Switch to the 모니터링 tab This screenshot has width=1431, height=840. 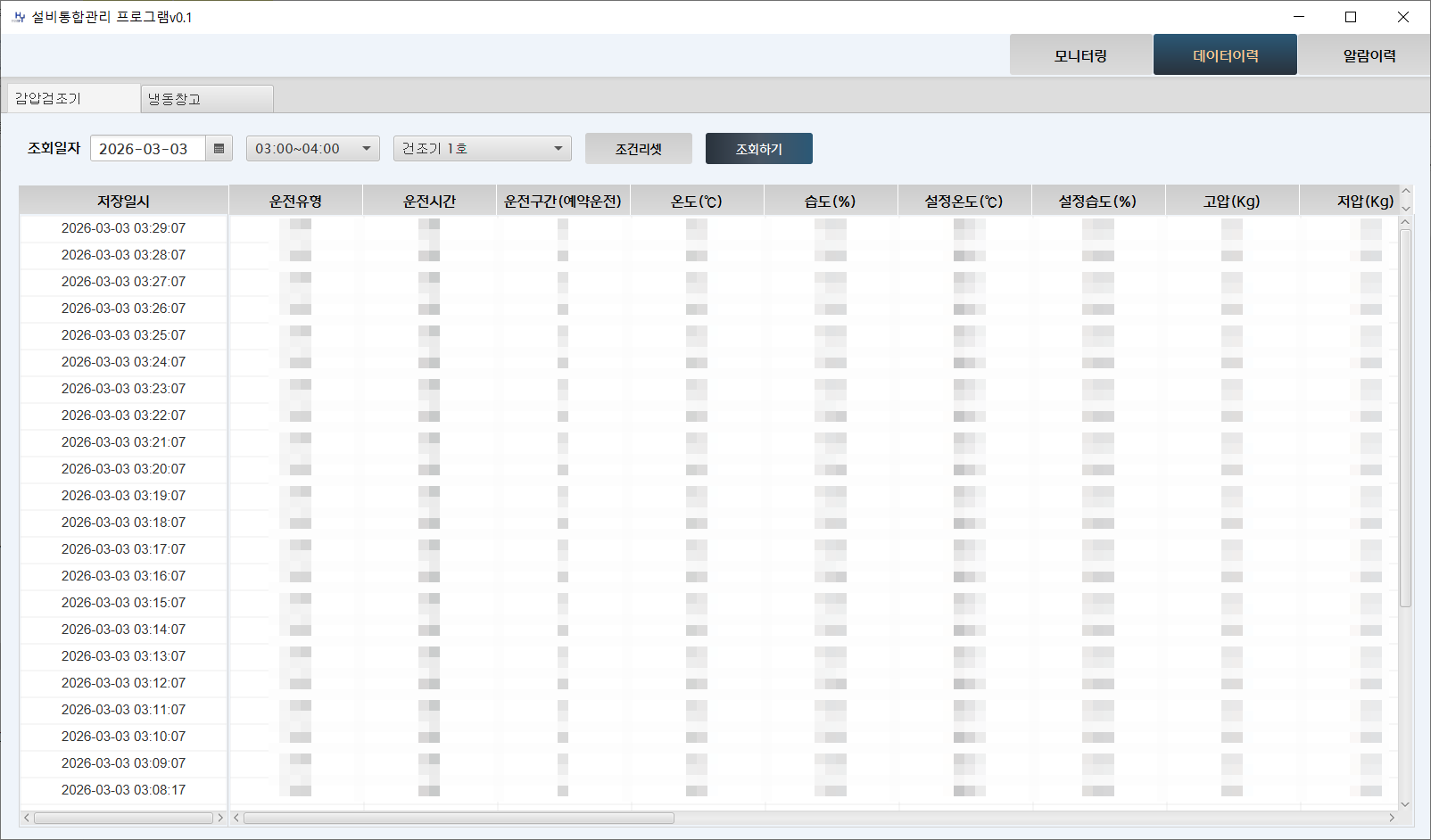1080,55
